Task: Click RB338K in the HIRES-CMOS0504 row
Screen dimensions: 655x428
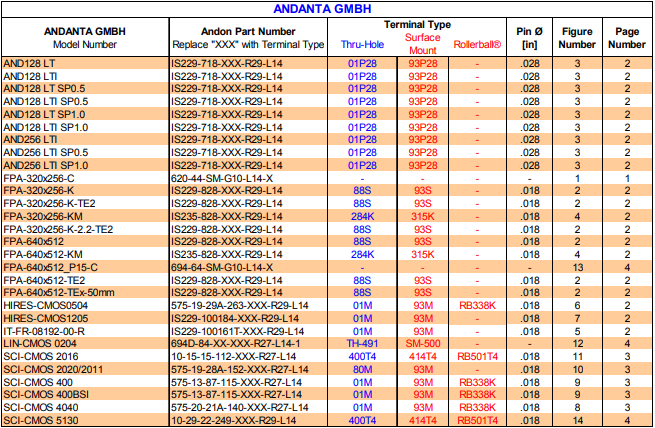Action: (476, 305)
